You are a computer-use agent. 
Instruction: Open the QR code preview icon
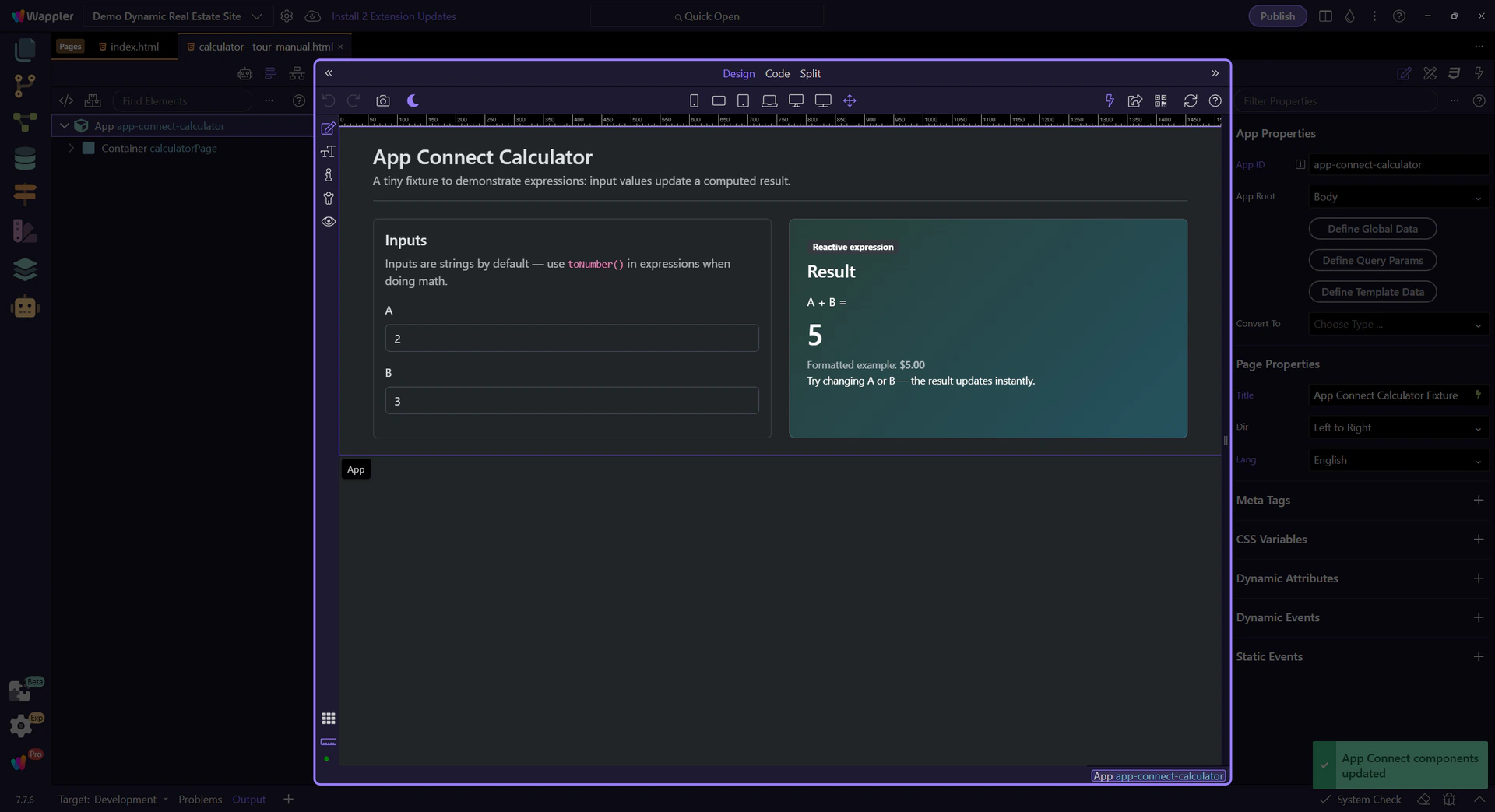[x=1160, y=101]
